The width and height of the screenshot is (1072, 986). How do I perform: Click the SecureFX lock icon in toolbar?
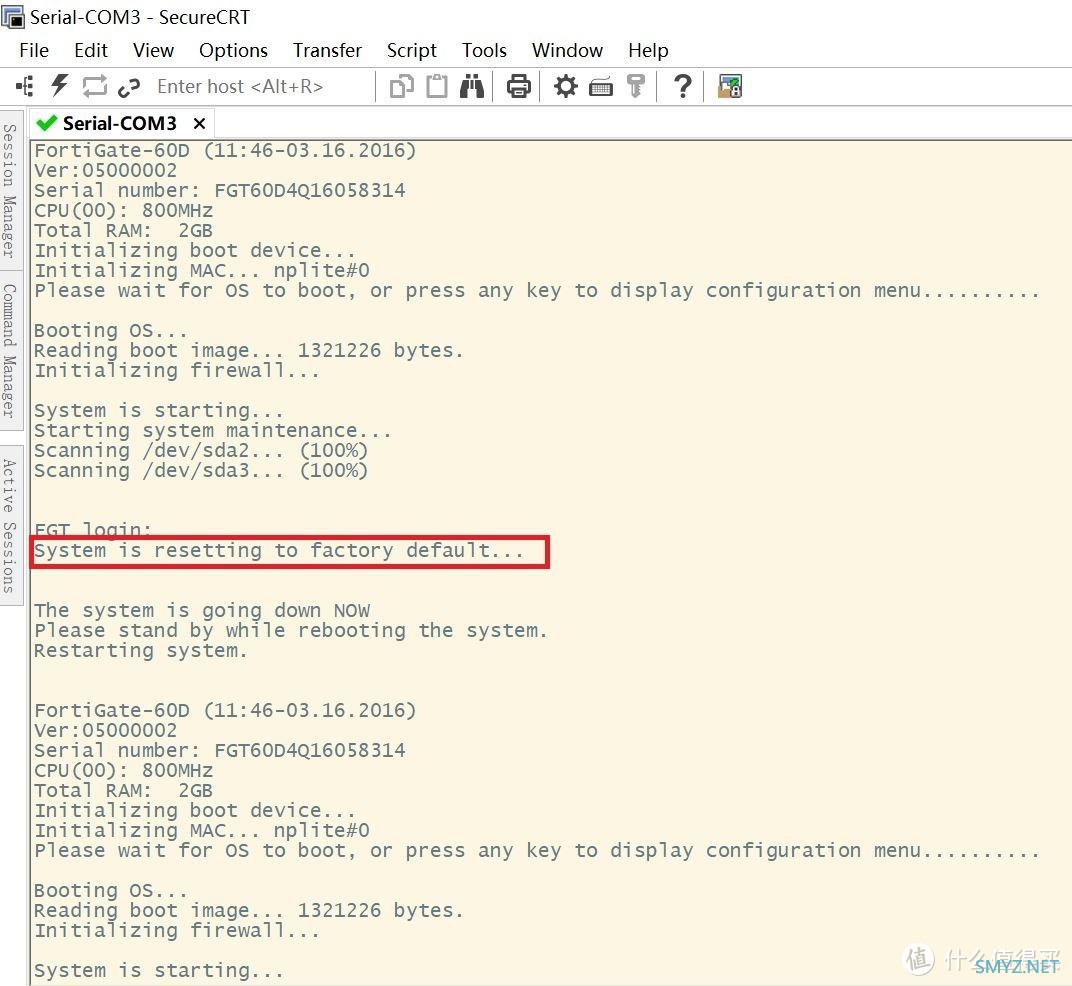(x=729, y=86)
